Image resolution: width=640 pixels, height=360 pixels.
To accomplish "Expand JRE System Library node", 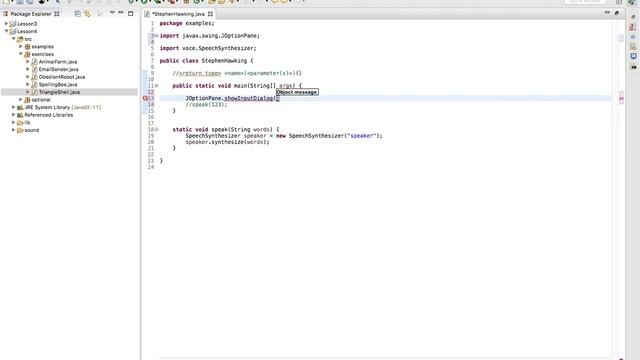I will point(13,107).
